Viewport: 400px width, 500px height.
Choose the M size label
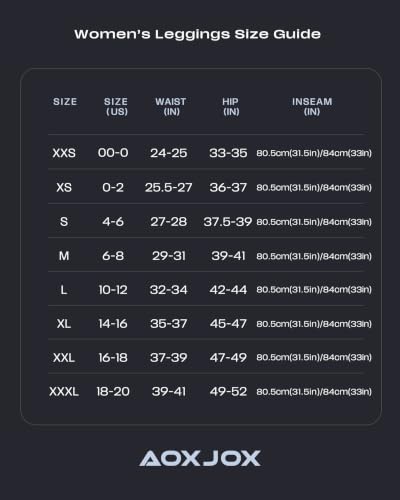pyautogui.click(x=64, y=256)
